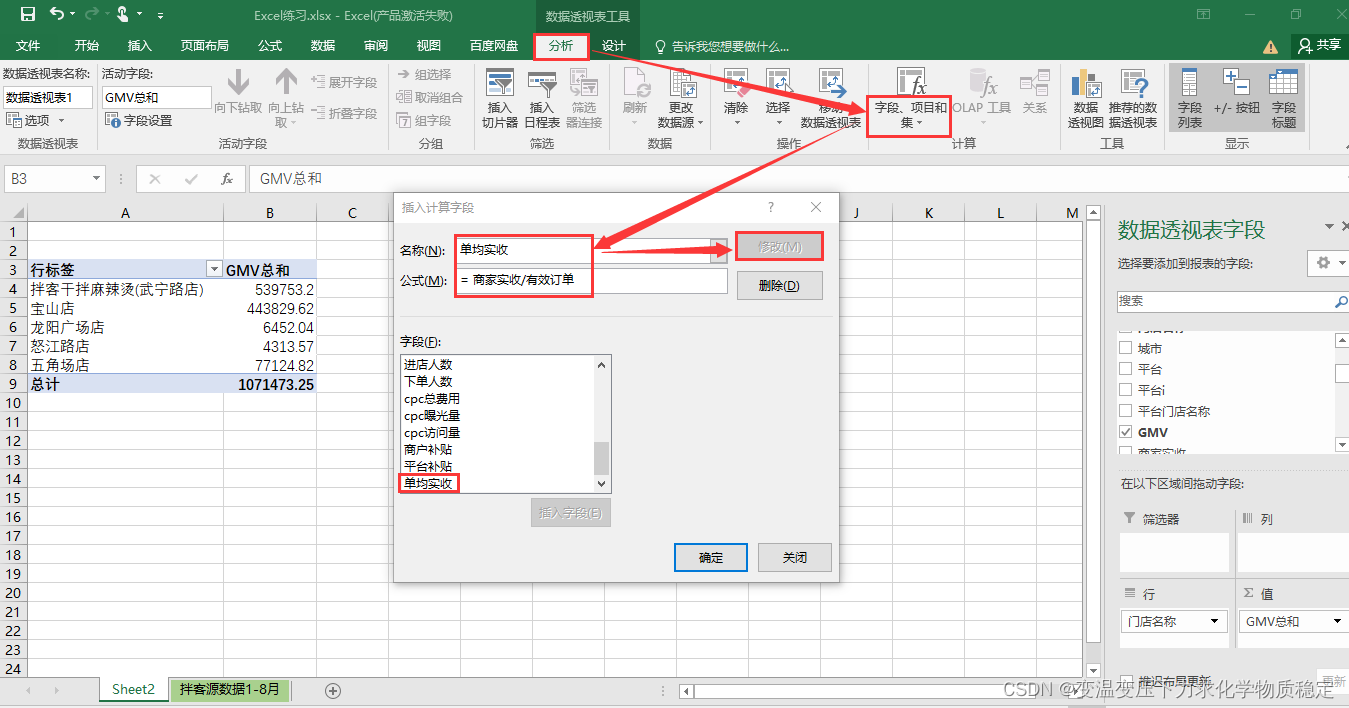Toggle 推迟布局更新 checkbox
The width and height of the screenshot is (1349, 708).
point(1126,681)
